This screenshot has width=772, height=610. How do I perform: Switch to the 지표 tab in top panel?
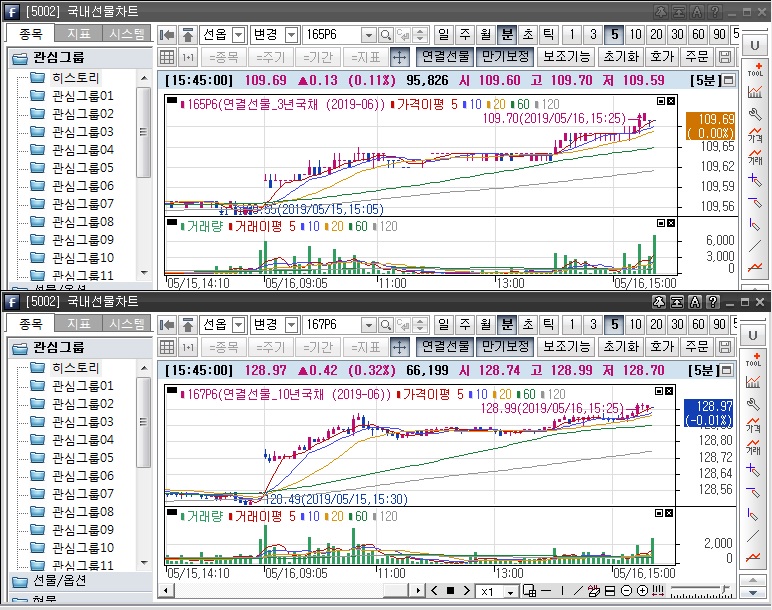pos(78,33)
